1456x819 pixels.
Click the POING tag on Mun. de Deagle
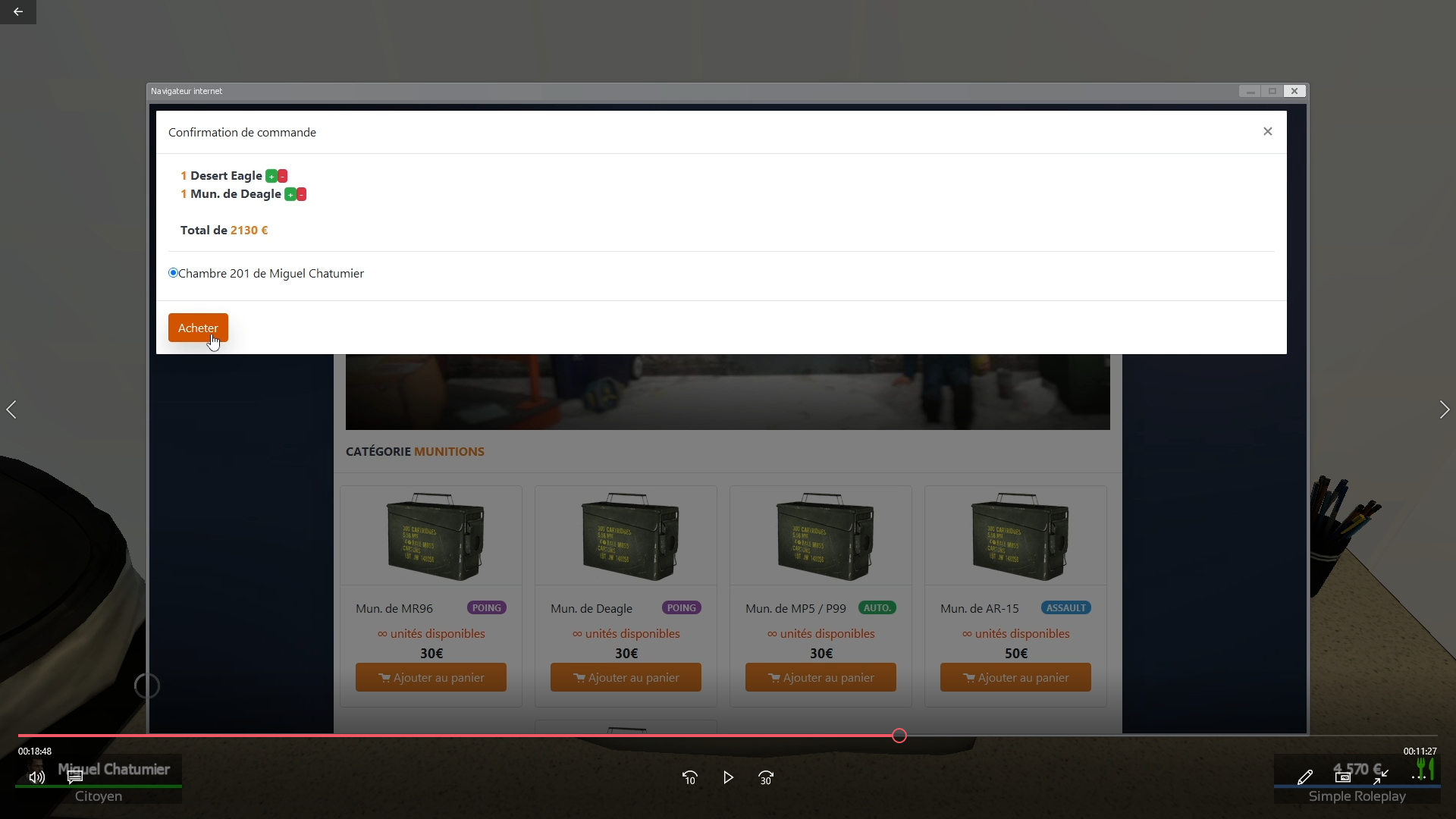tap(682, 608)
